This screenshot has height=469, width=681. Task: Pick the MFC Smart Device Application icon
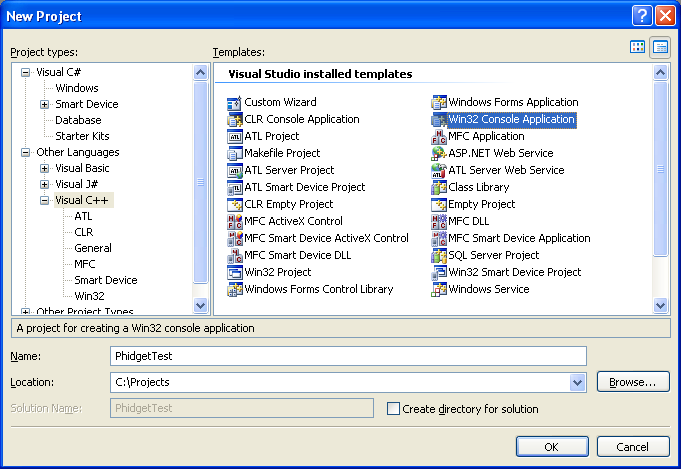tap(439, 238)
